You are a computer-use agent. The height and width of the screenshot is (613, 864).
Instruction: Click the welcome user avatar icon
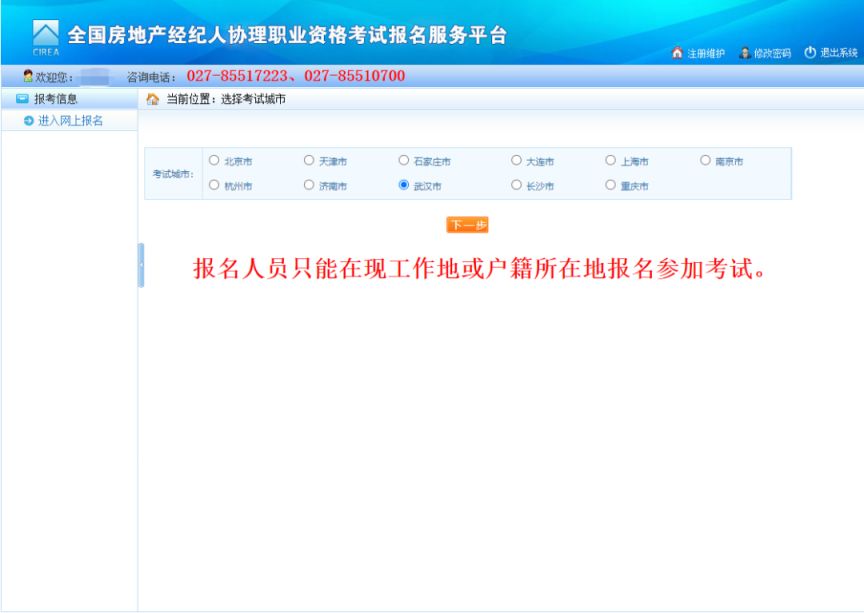coord(28,76)
